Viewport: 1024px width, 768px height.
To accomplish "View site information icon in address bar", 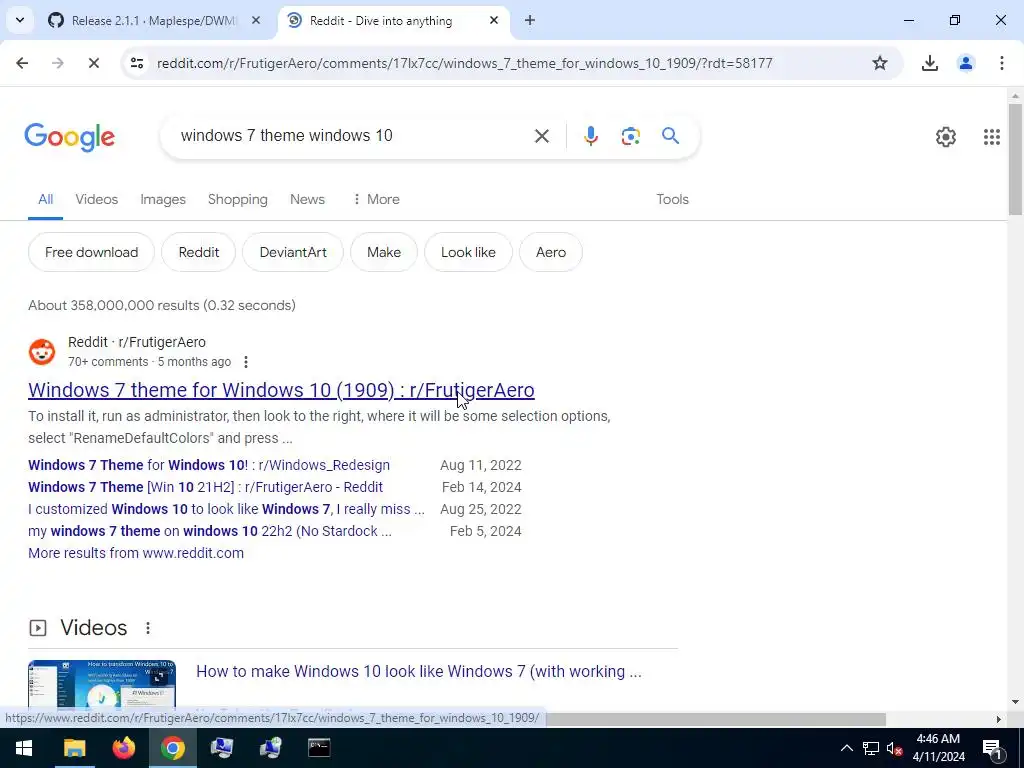I will 136,63.
